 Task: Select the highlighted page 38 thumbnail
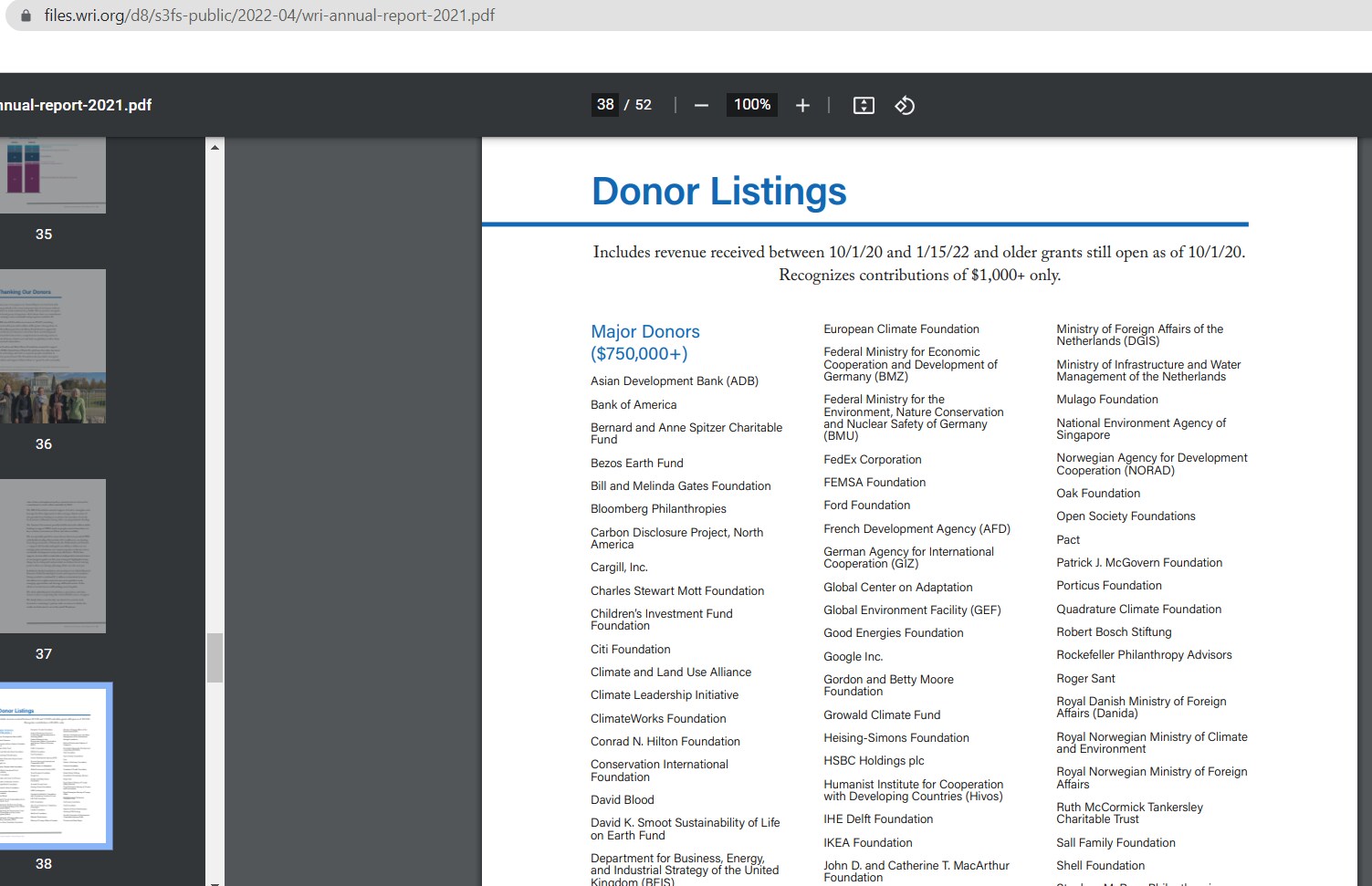pos(53,766)
